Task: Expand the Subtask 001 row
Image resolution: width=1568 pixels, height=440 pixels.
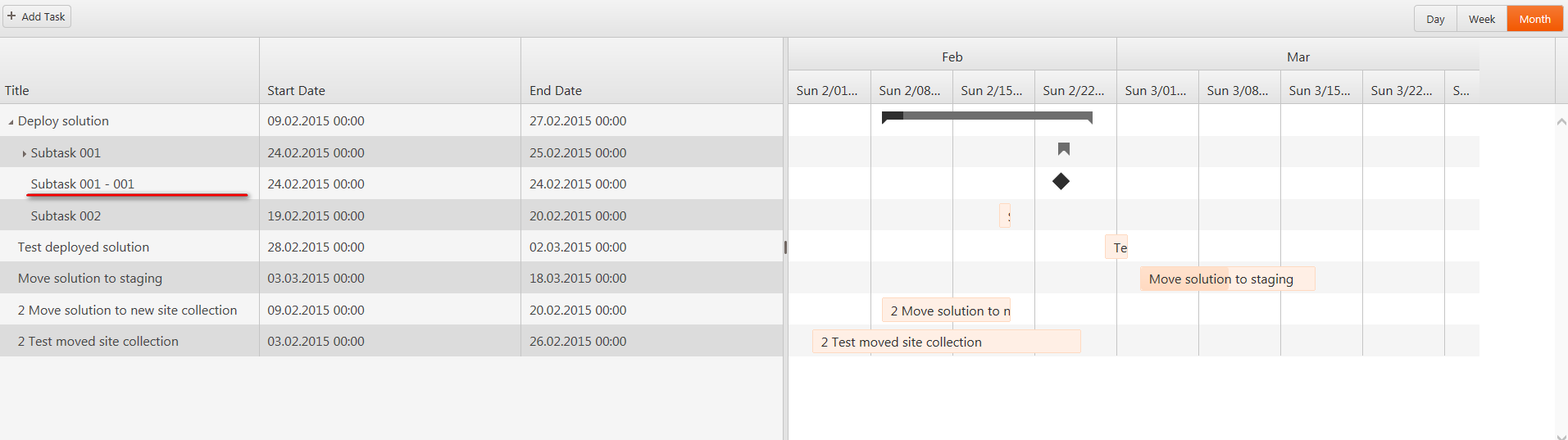Action: pyautogui.click(x=24, y=153)
